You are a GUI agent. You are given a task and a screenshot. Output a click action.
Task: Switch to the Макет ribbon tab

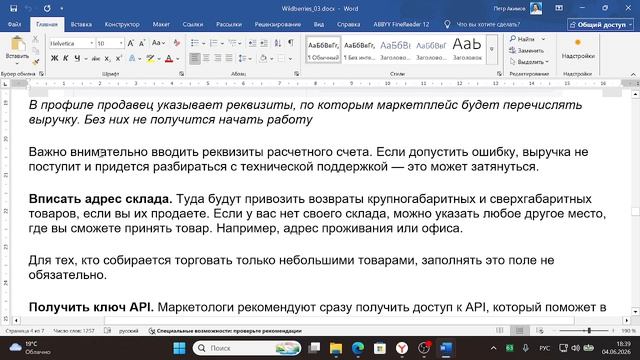161,24
